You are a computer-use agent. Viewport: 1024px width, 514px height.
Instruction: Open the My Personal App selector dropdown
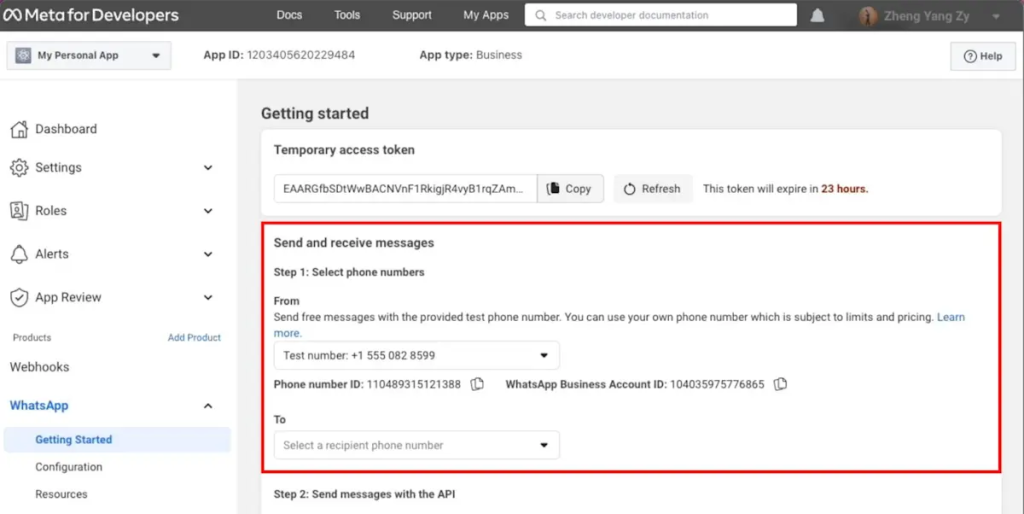tap(89, 56)
